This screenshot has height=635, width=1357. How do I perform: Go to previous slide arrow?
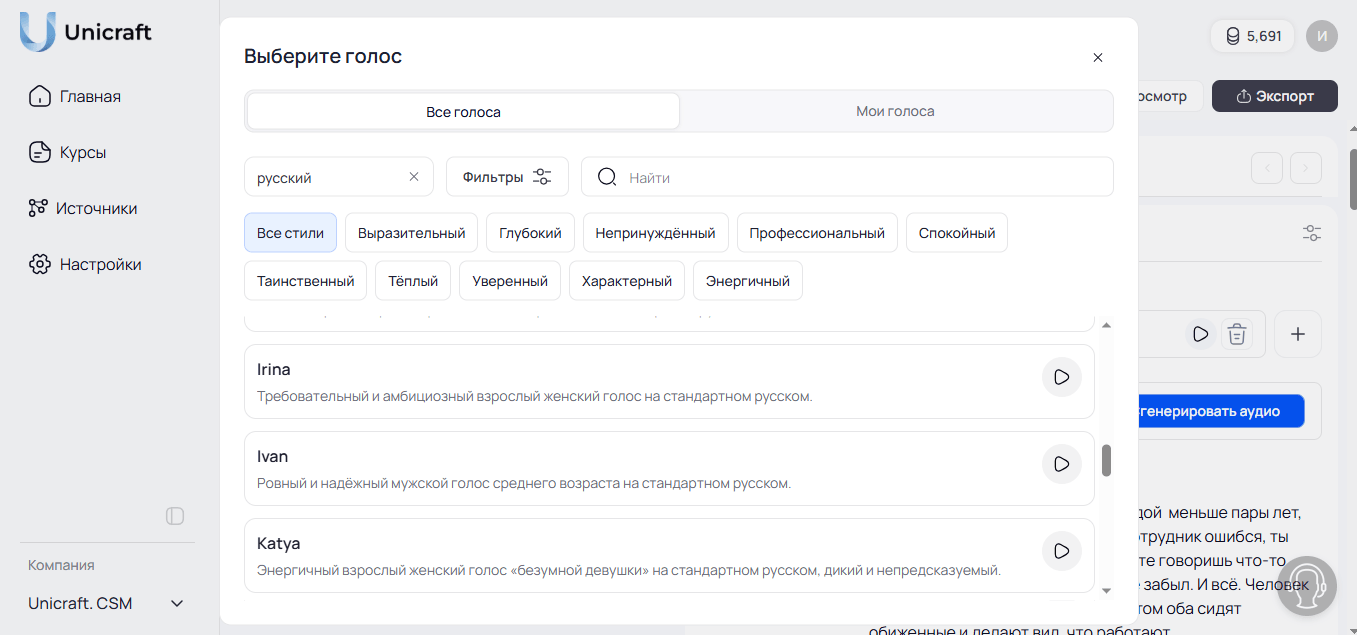coord(1267,168)
